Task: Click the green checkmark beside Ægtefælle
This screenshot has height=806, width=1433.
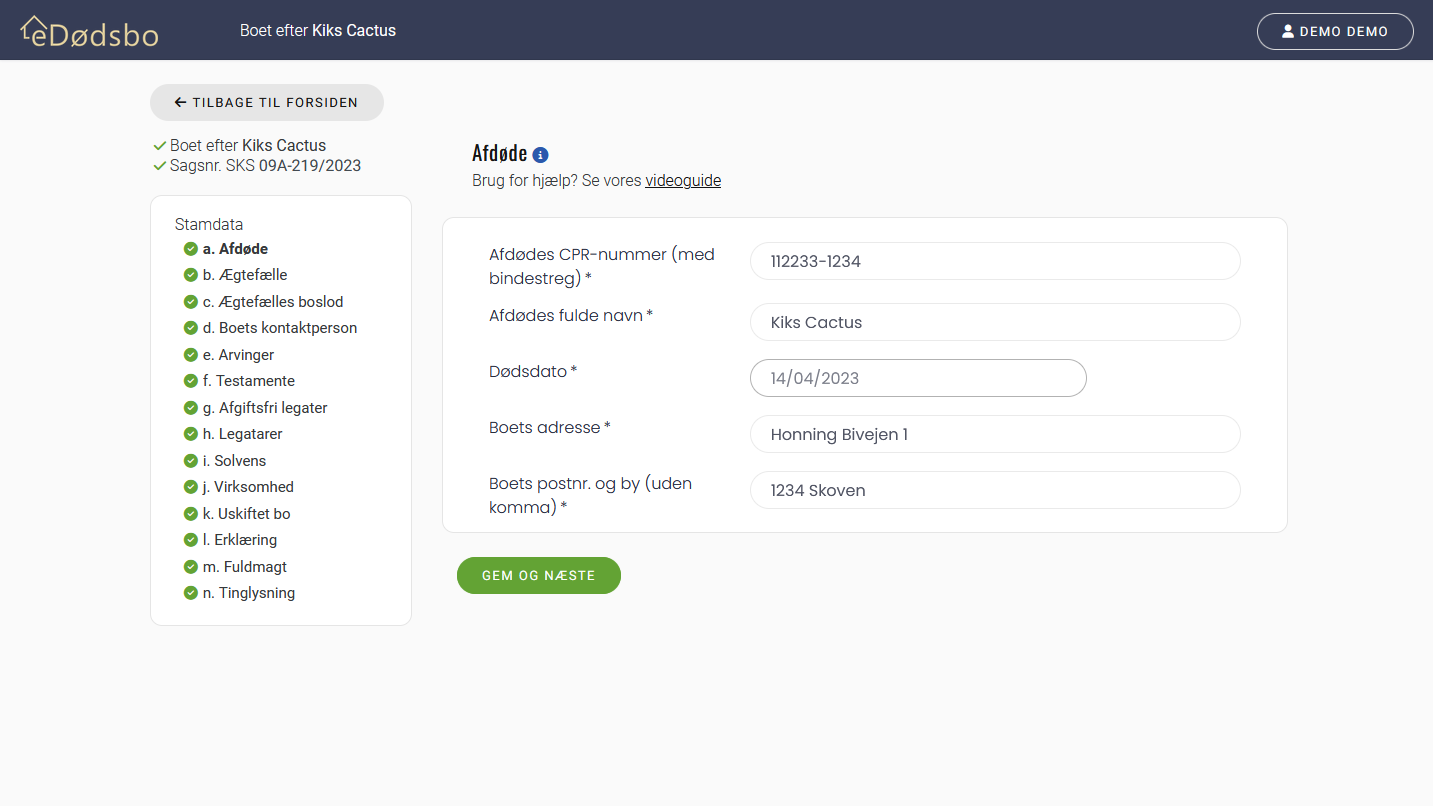Action: [x=190, y=275]
